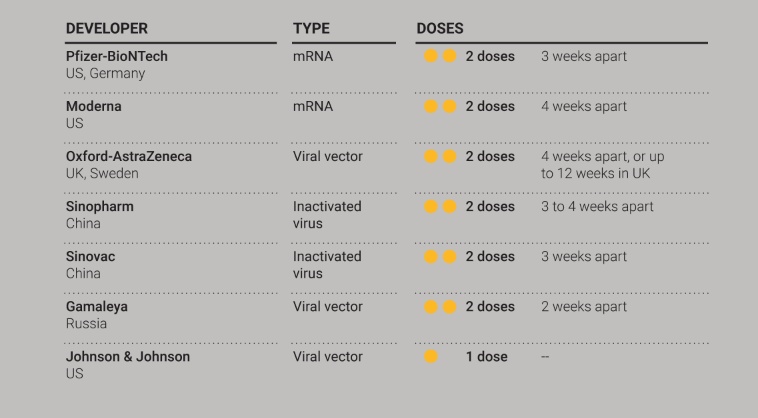
Task: Click the yellow dose dots in Moderna row
Action: [440, 106]
